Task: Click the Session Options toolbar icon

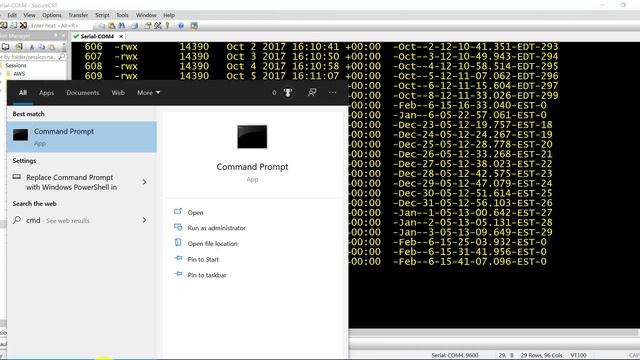Action: tap(147, 26)
